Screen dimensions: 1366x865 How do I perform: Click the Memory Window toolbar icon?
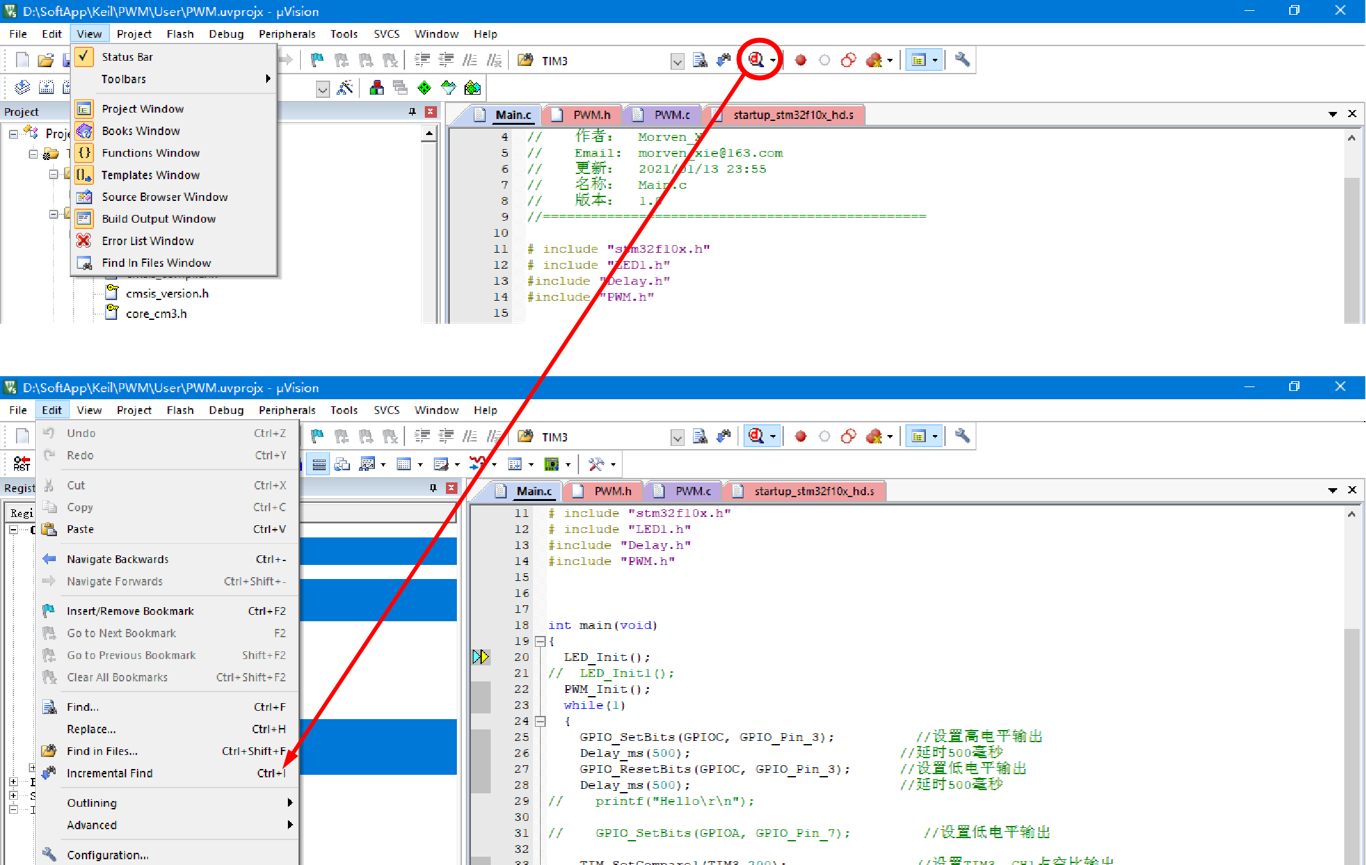coord(404,463)
